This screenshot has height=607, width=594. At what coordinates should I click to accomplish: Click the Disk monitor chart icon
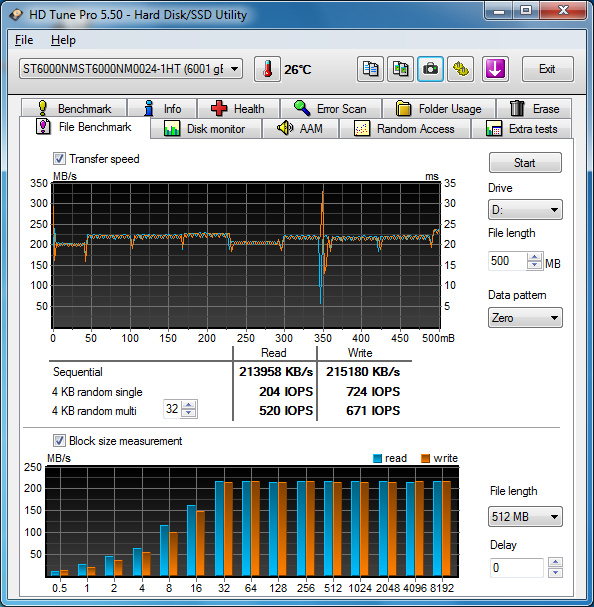click(172, 129)
